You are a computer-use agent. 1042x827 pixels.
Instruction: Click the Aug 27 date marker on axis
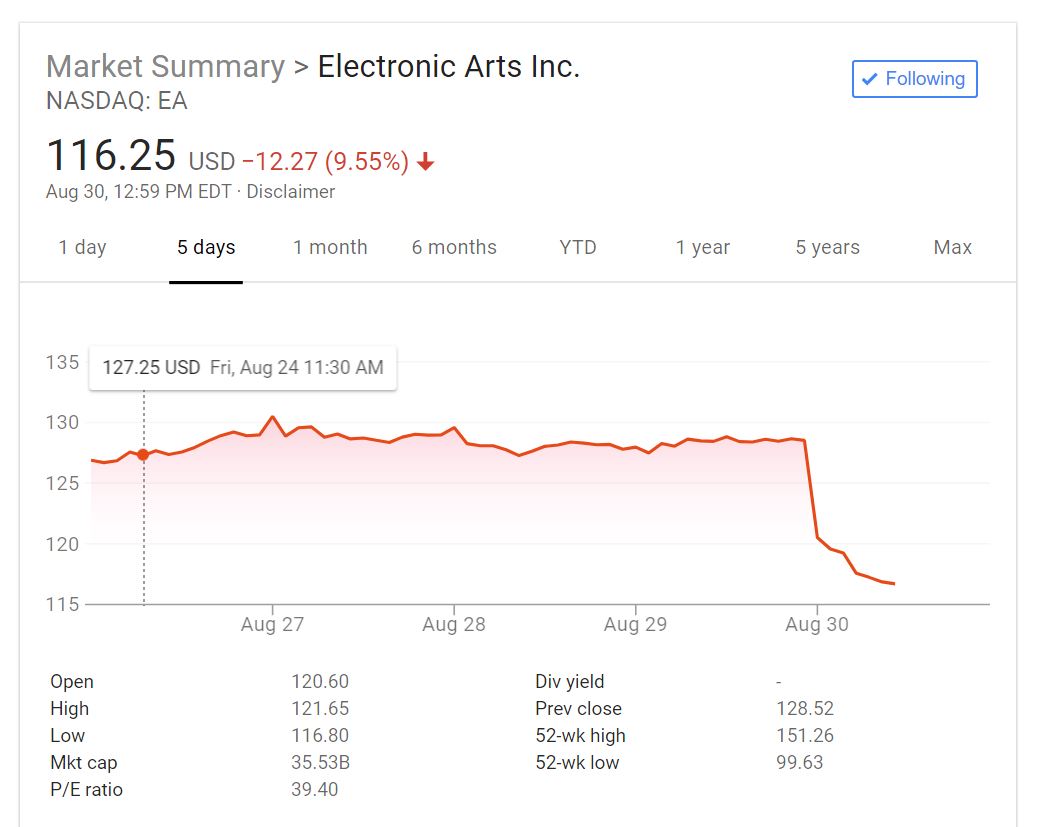tap(272, 624)
